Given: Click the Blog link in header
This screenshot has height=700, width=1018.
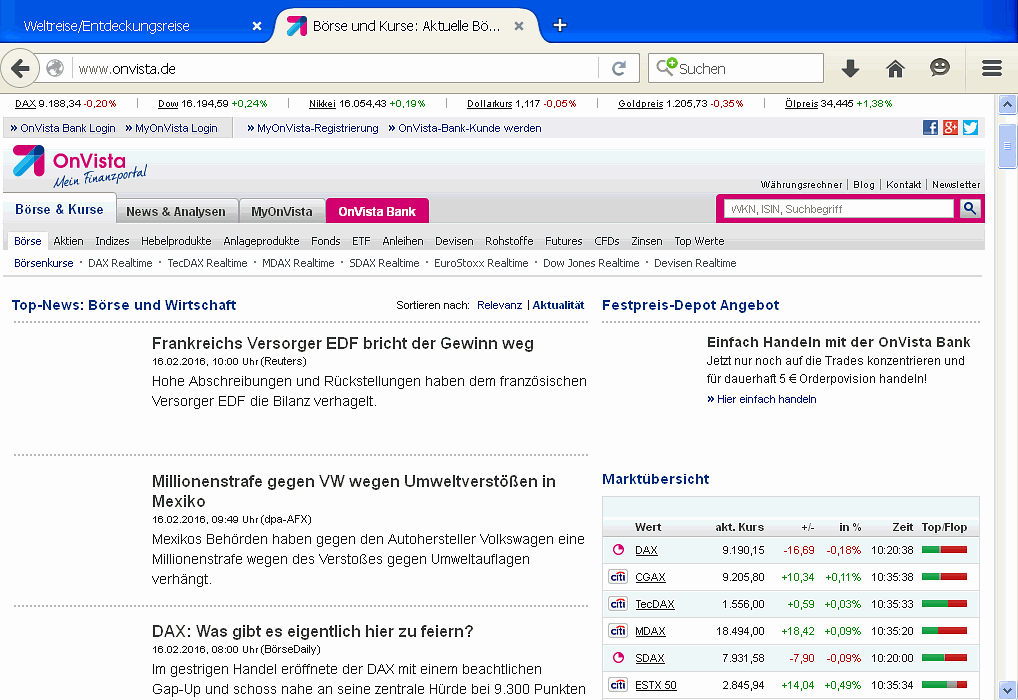Looking at the screenshot, I should point(863,184).
